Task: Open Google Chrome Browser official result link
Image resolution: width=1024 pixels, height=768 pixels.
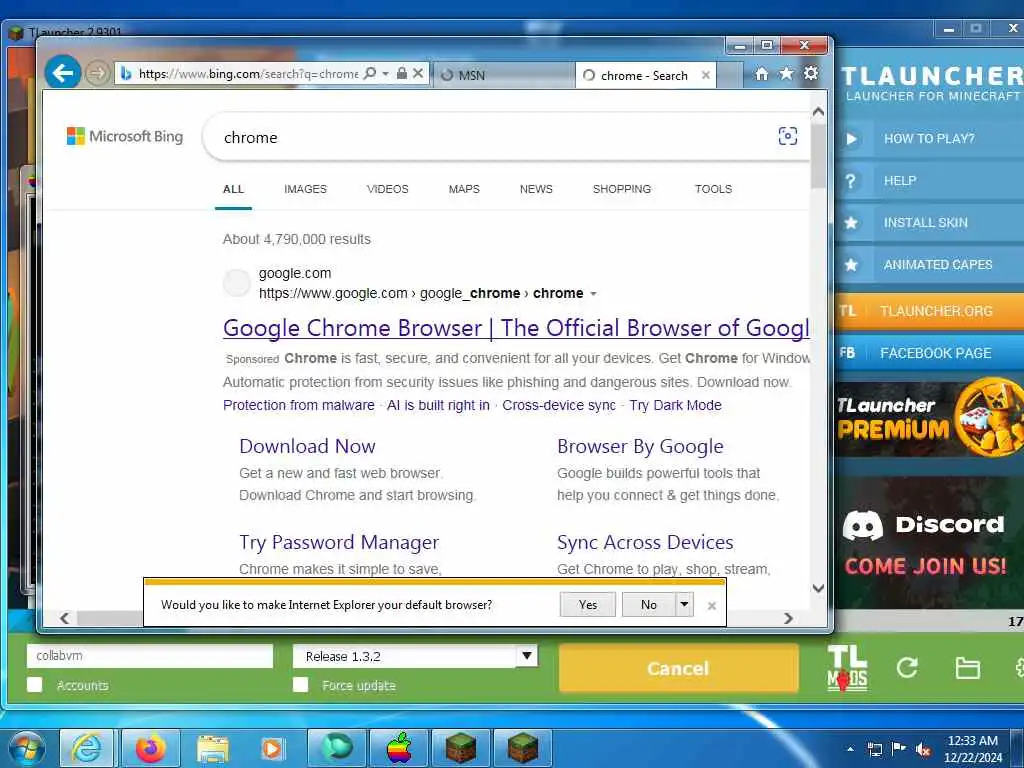Action: (516, 328)
